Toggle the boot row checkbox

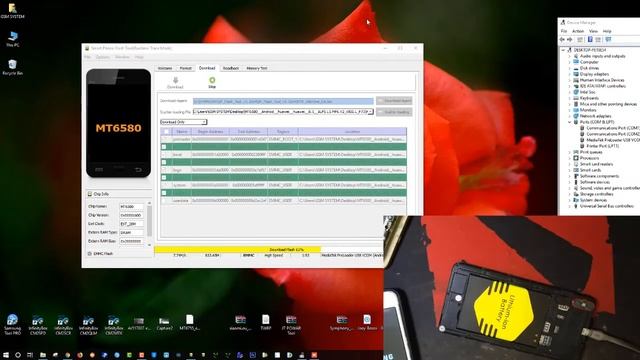pyautogui.click(x=164, y=155)
